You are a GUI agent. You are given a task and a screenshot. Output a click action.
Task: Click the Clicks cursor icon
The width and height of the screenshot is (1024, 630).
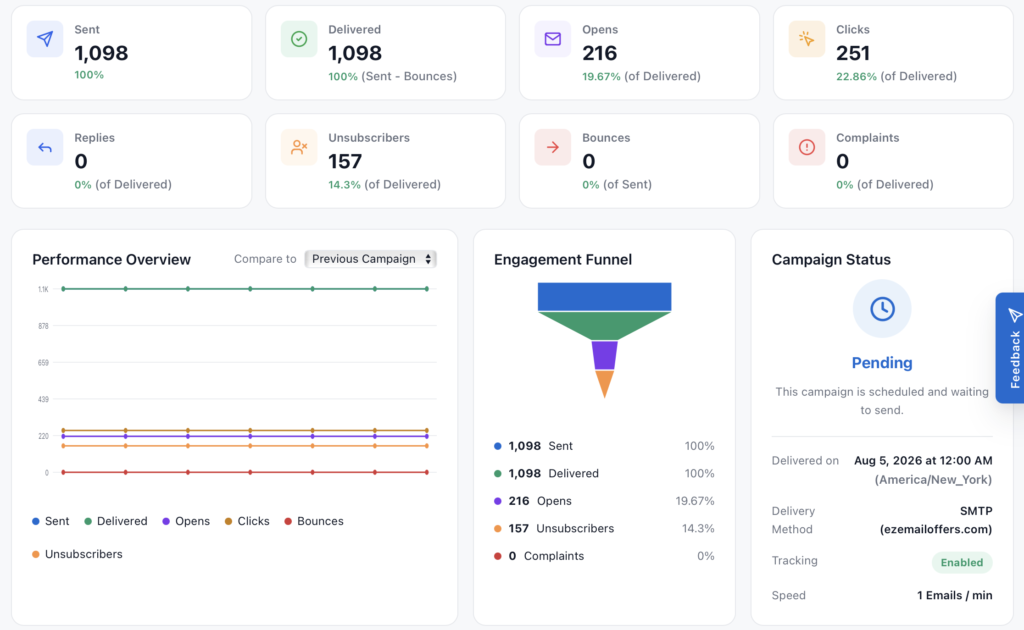(x=807, y=39)
